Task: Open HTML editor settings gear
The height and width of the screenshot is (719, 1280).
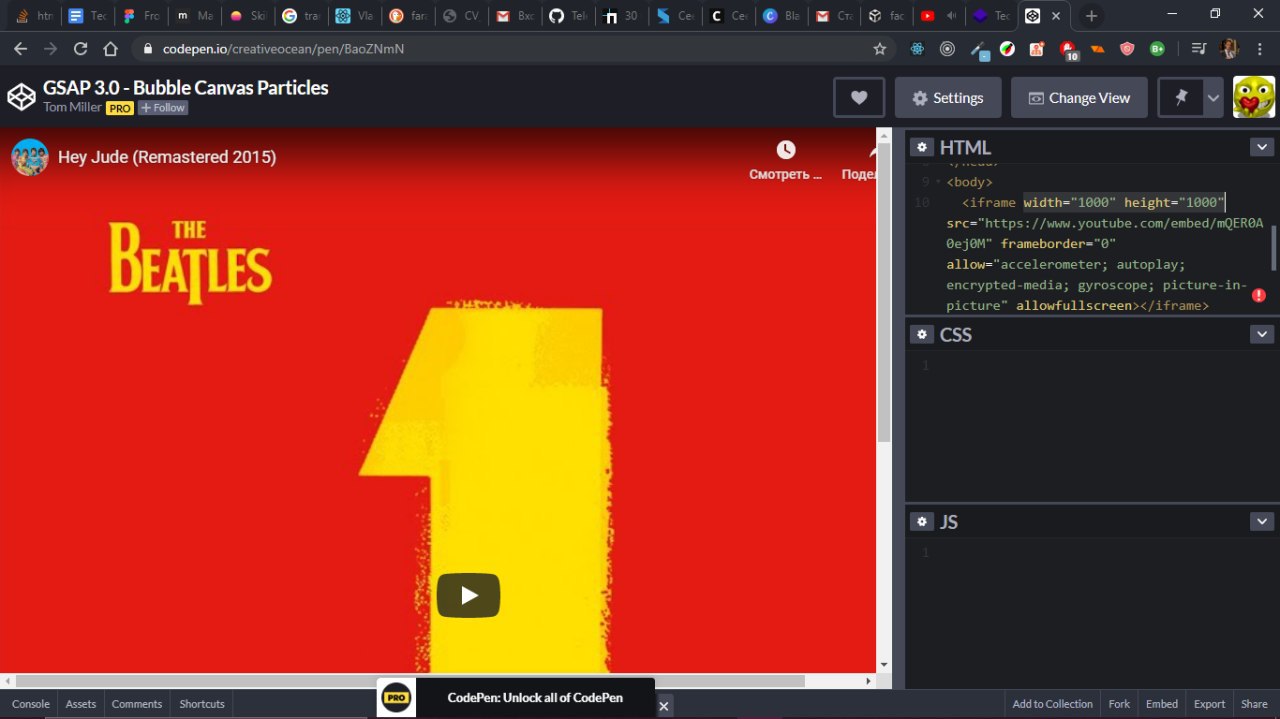Action: point(921,147)
